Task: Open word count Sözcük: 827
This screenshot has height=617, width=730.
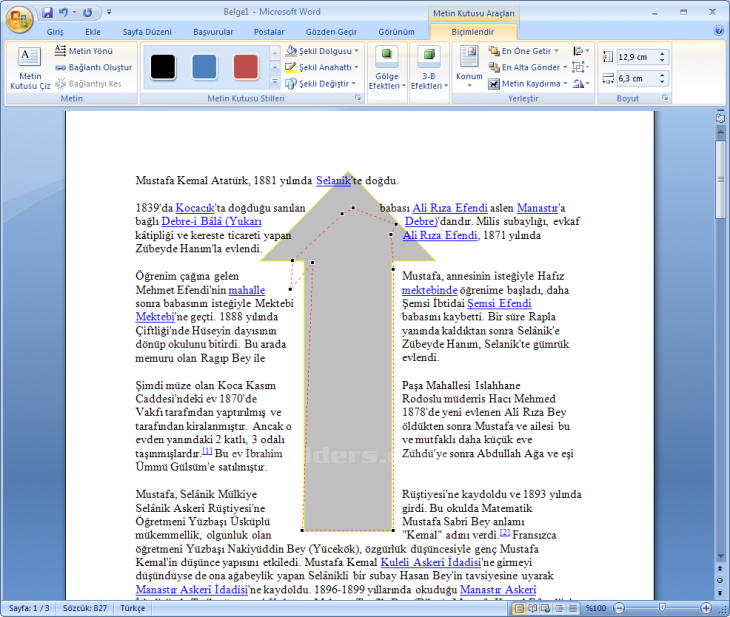Action: pyautogui.click(x=85, y=608)
